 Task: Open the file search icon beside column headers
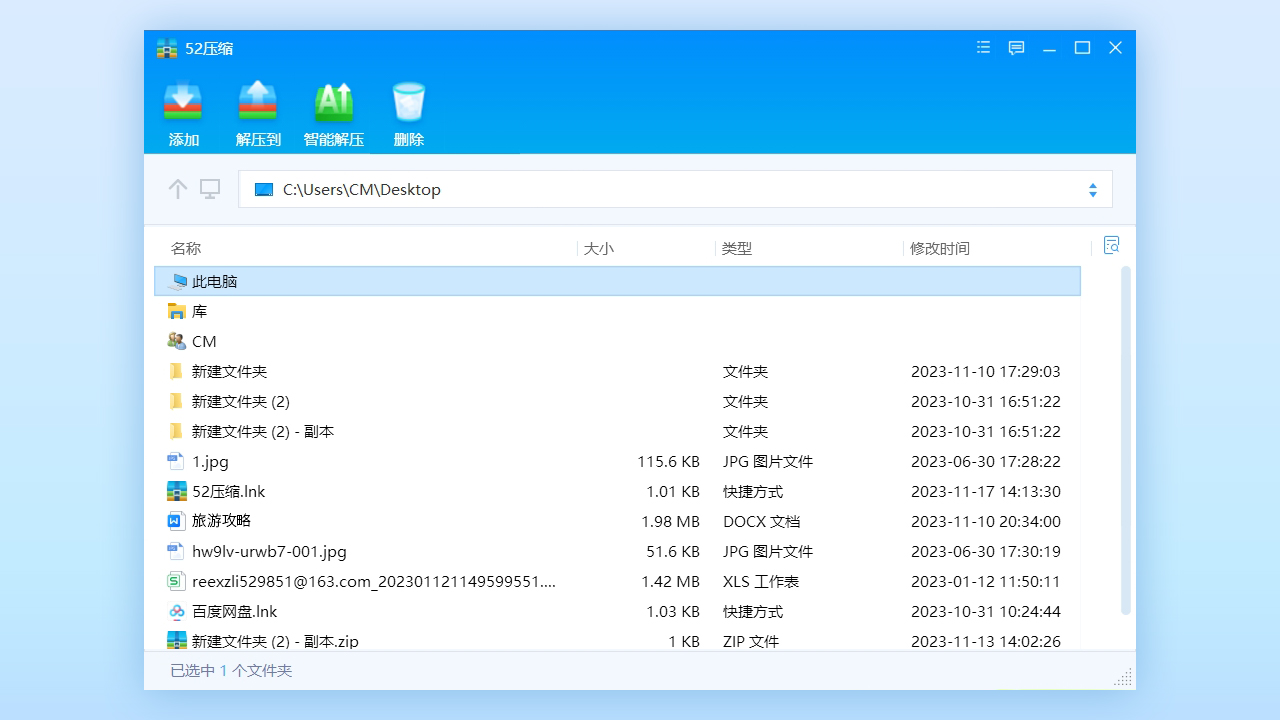[x=1111, y=245]
